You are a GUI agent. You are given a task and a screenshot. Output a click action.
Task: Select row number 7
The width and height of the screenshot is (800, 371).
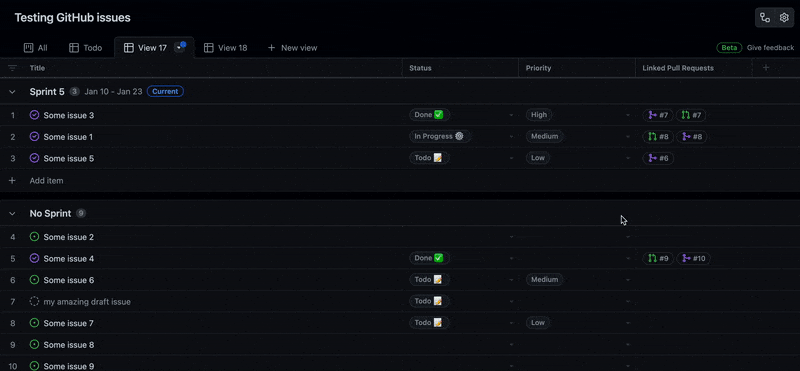[x=13, y=302]
